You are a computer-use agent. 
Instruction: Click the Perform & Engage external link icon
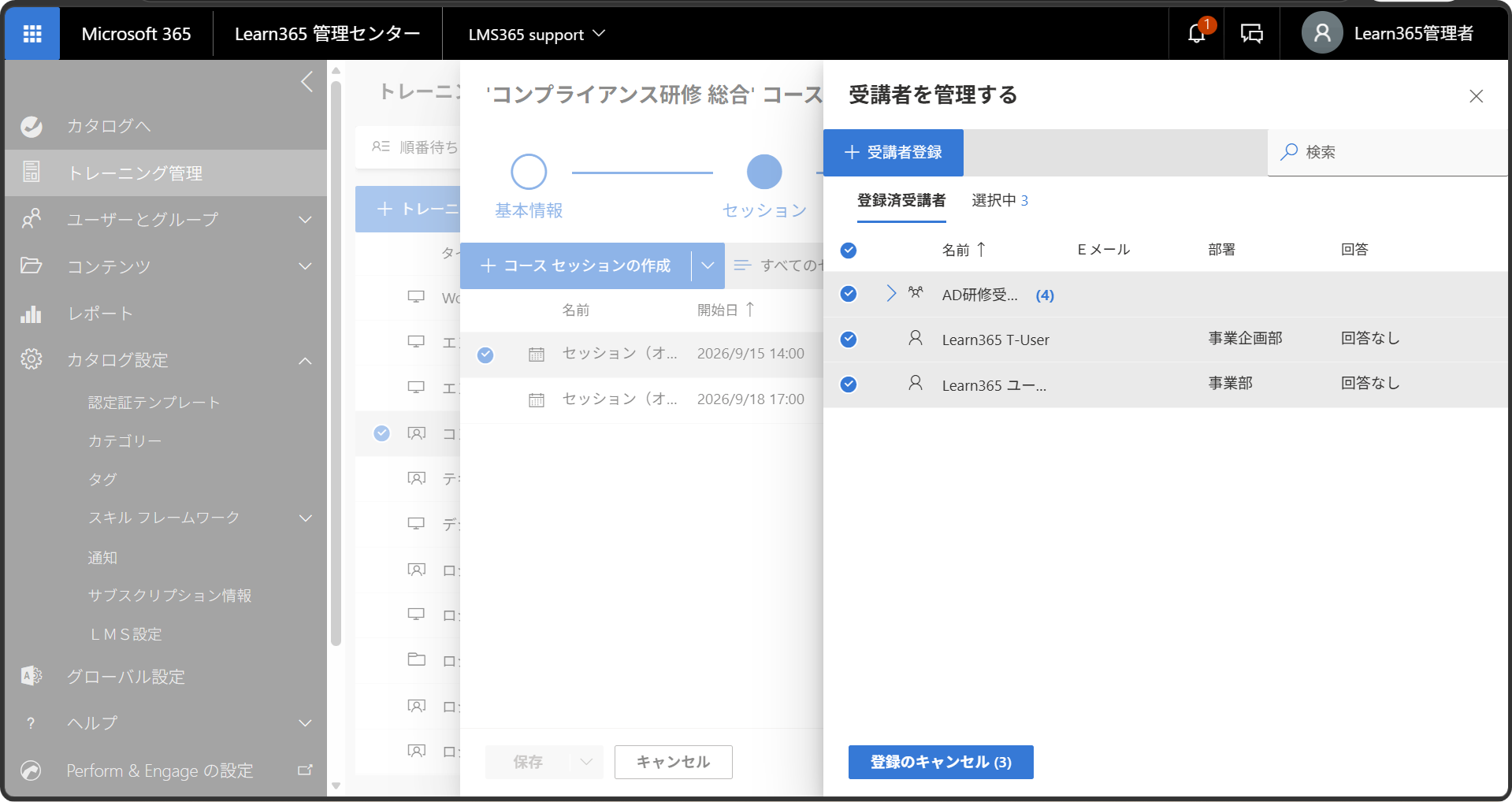click(305, 770)
